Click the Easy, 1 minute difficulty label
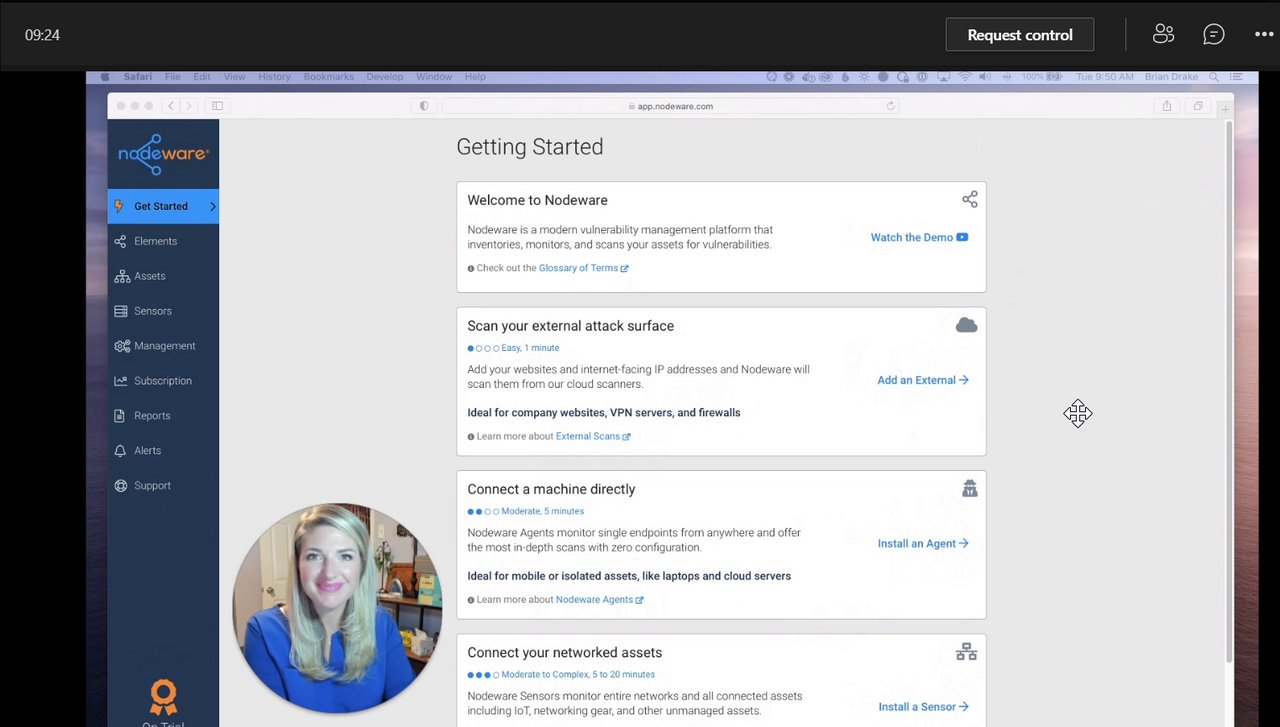The image size is (1280, 727). coord(530,348)
